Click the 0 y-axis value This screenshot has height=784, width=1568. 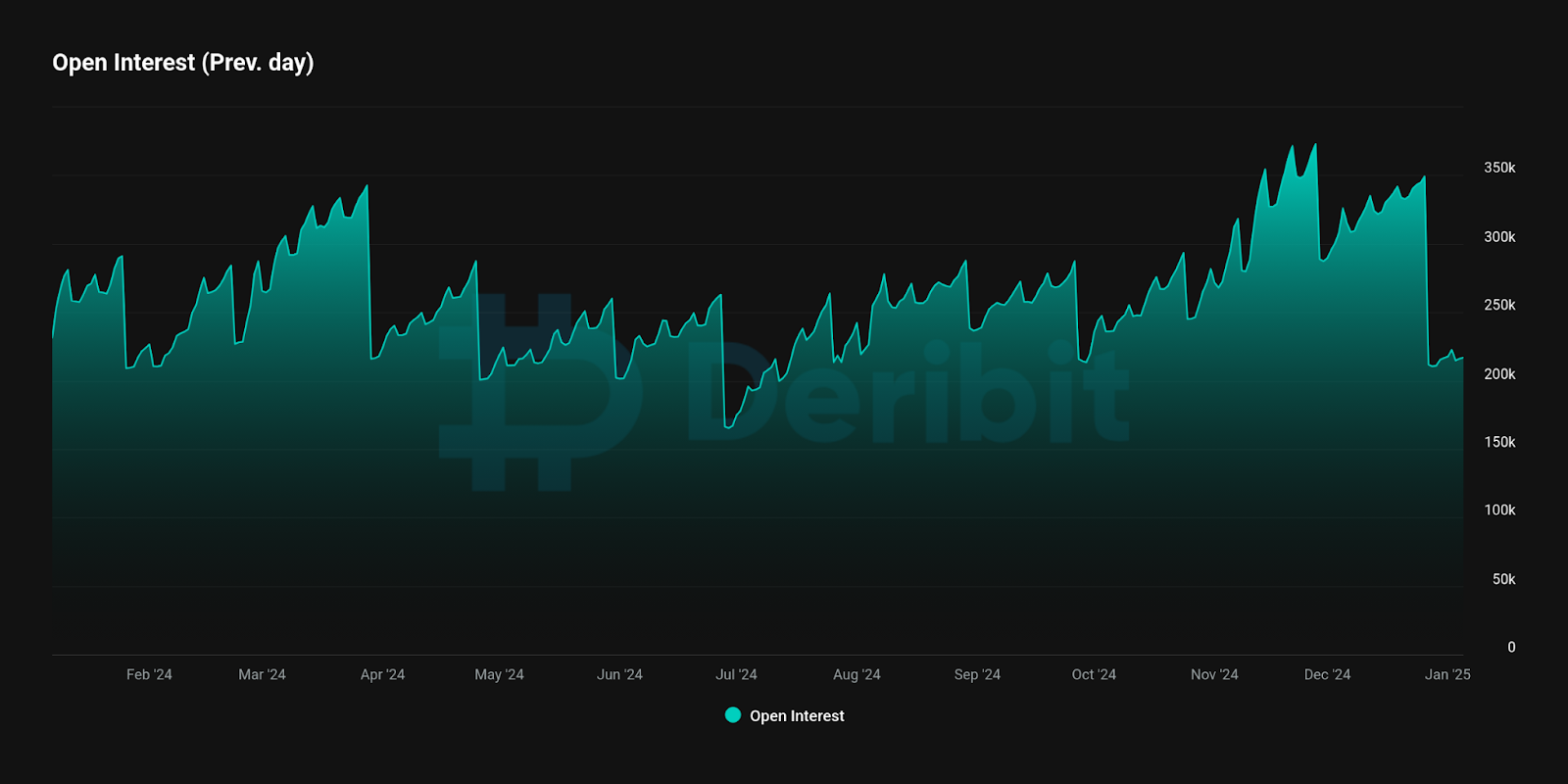pos(1511,647)
